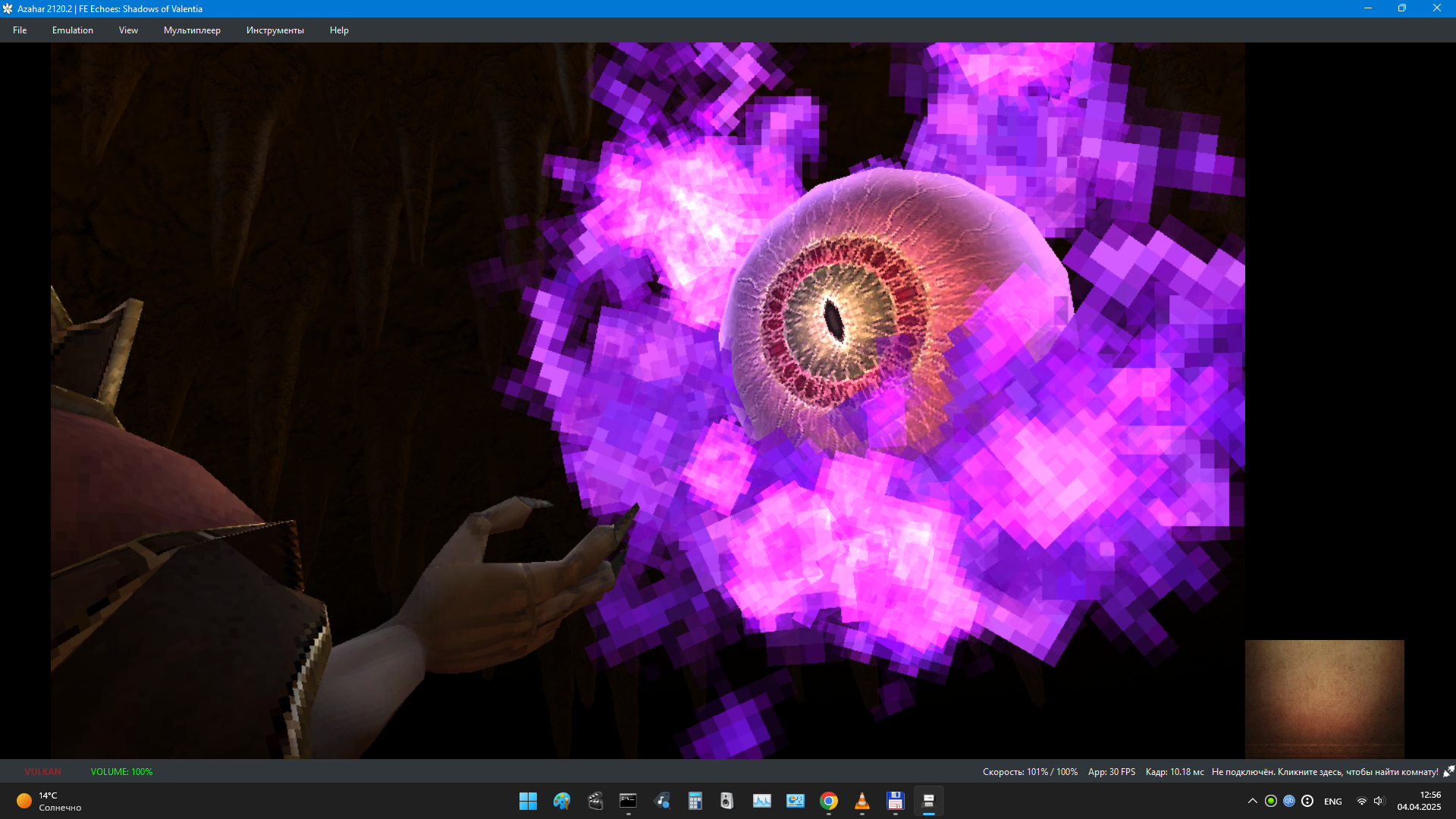The image size is (1456, 819).
Task: Click the Azahar app icon in title bar
Action: point(8,8)
